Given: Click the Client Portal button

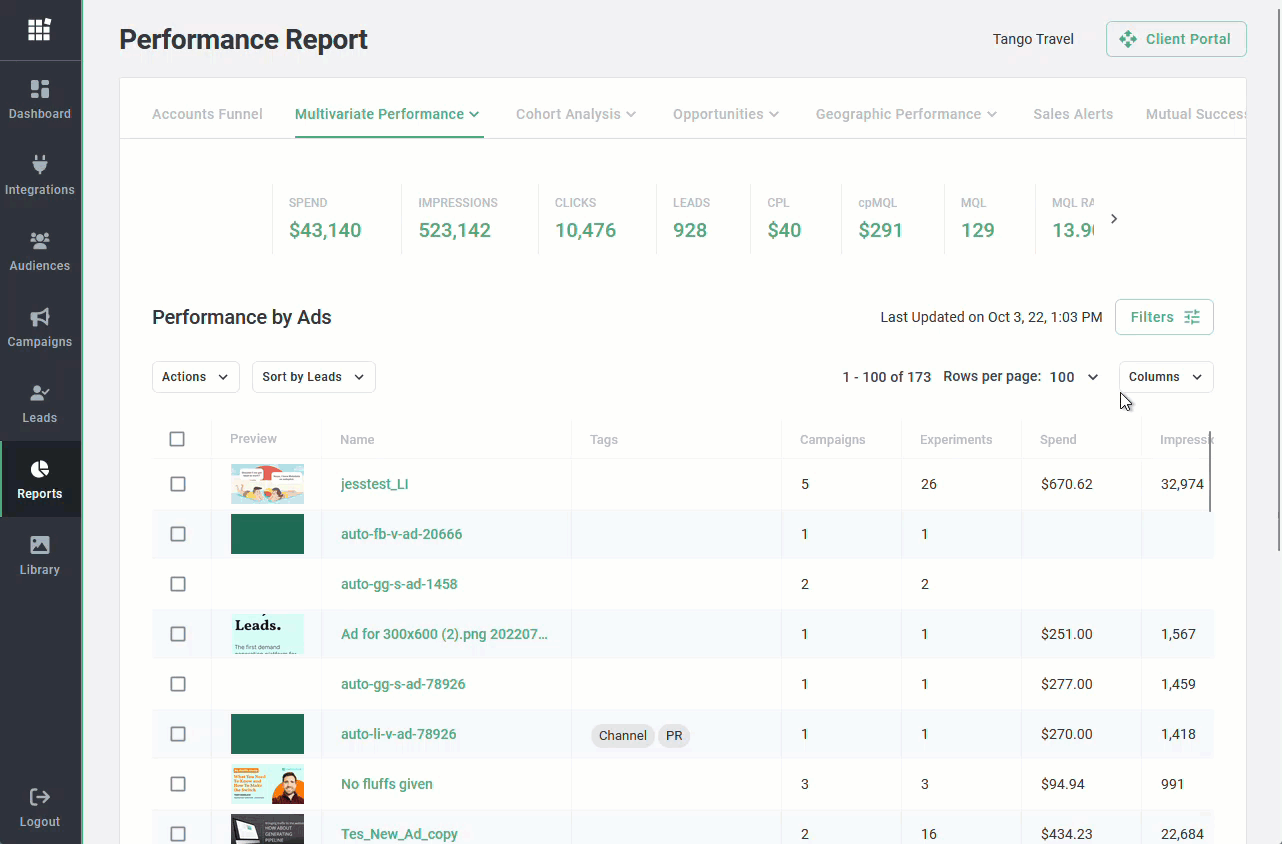Looking at the screenshot, I should (1176, 39).
